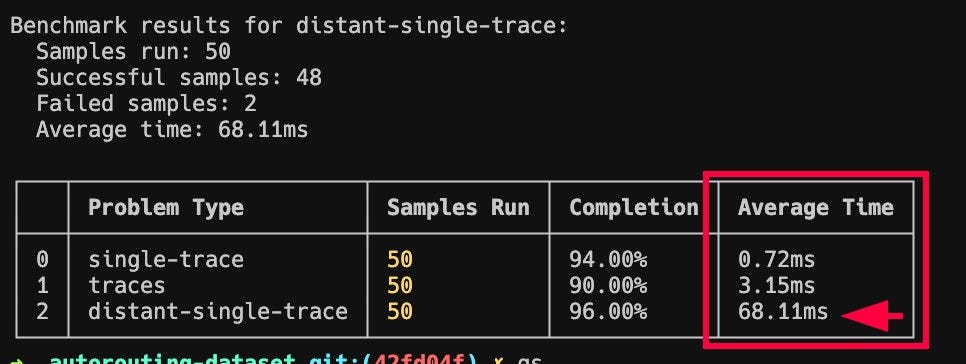This screenshot has height=364, width=966.
Task: Click the 'Average Time' column header
Action: [816, 208]
